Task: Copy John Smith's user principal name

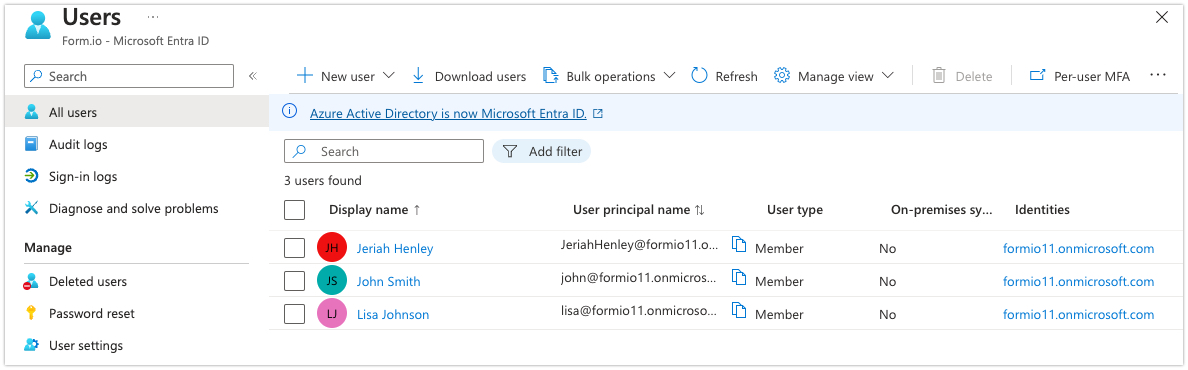Action: click(739, 278)
